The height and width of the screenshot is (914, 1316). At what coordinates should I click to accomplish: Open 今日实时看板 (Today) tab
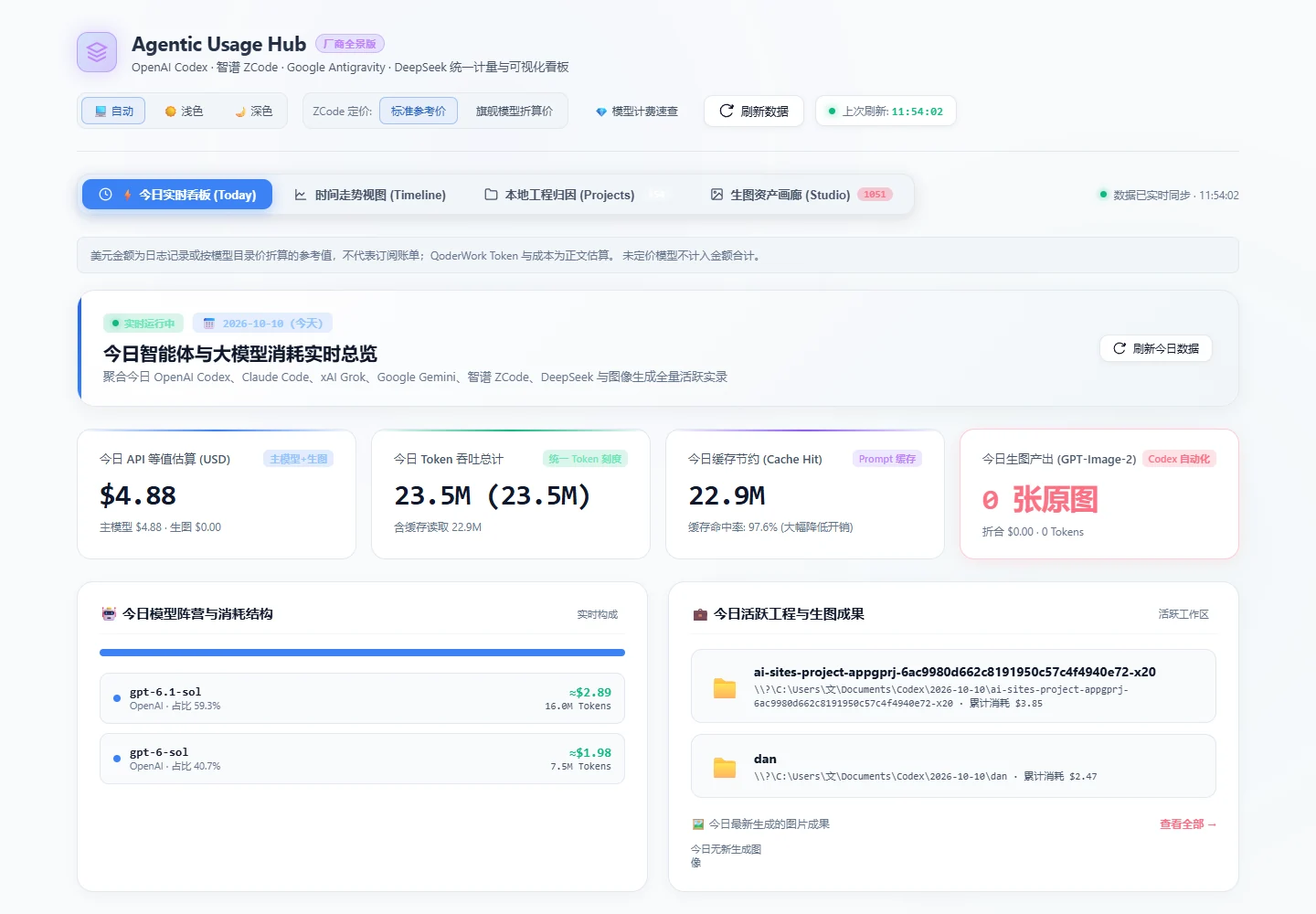pos(177,195)
